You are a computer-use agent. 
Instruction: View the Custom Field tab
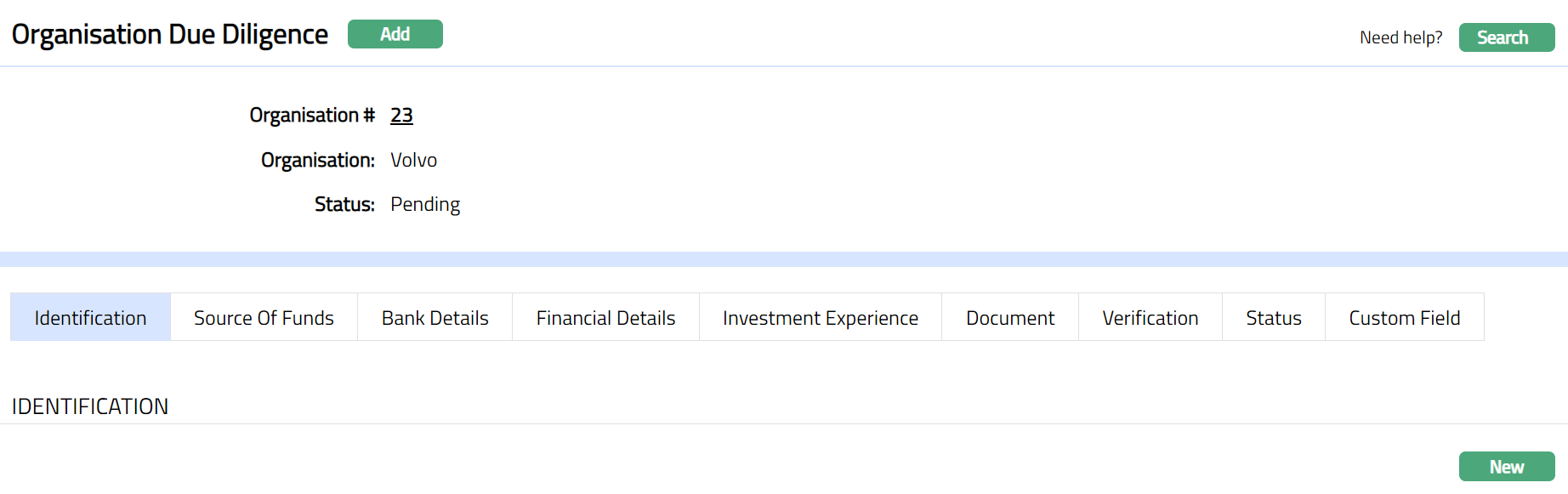(x=1404, y=317)
